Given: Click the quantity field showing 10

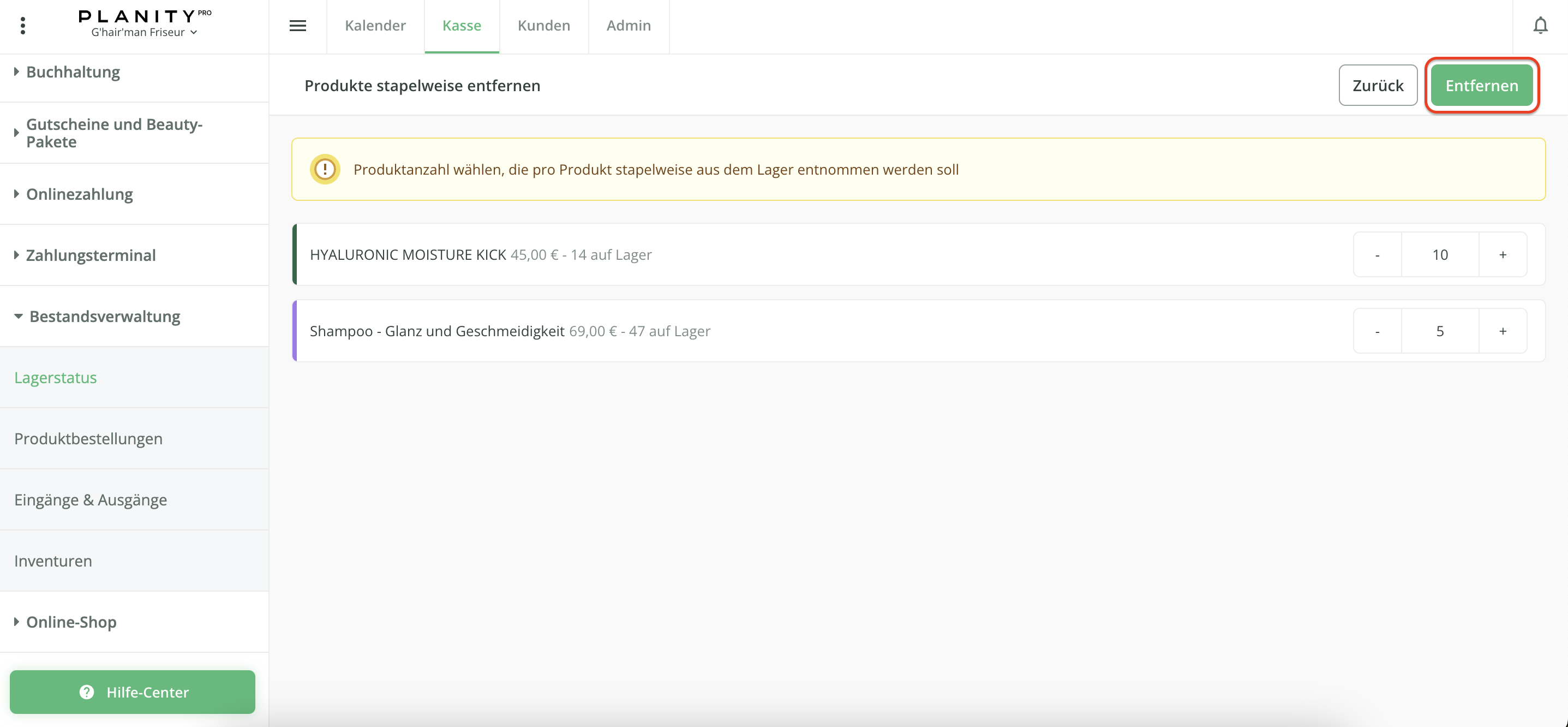Looking at the screenshot, I should [1440, 254].
